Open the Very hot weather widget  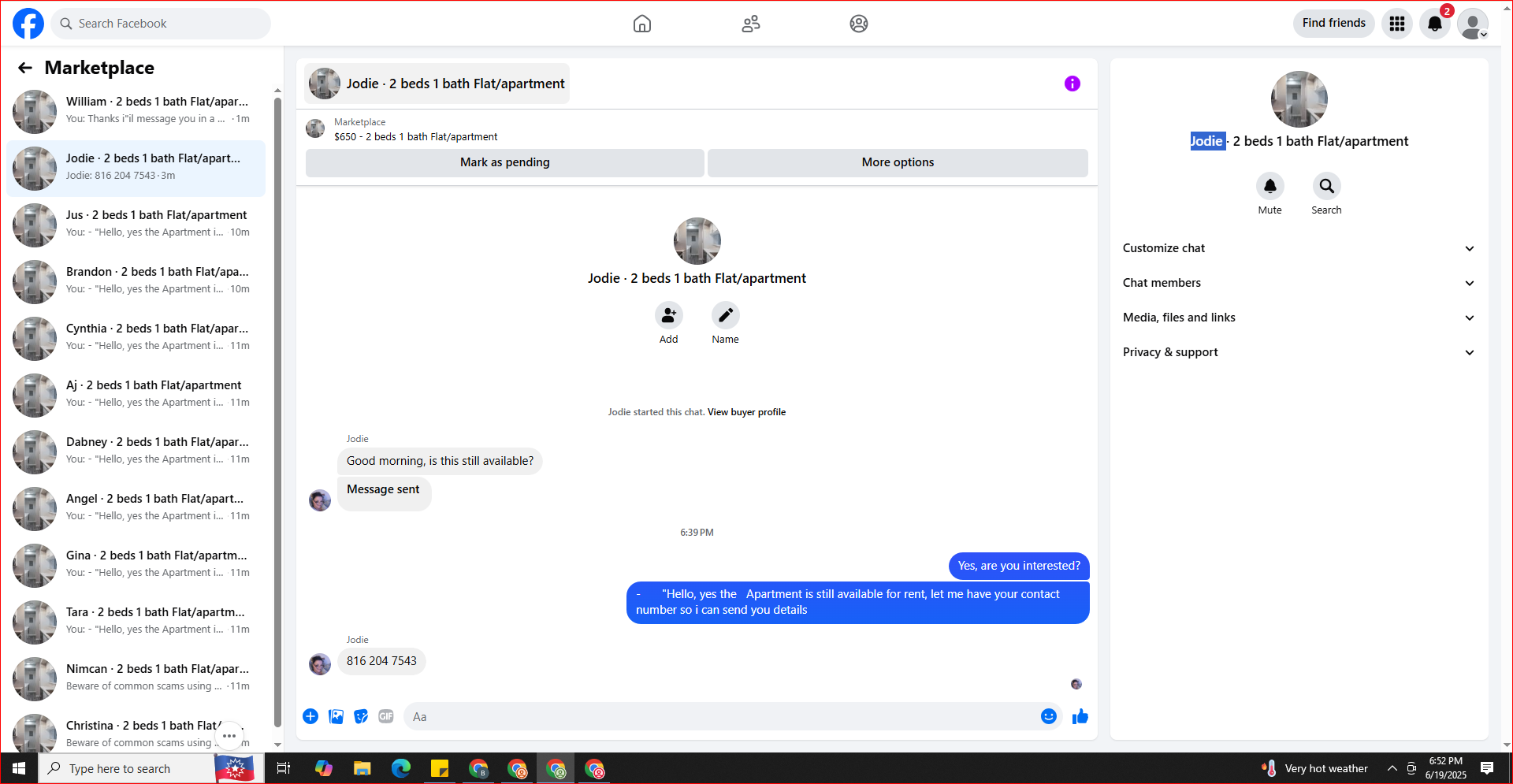click(x=1315, y=768)
